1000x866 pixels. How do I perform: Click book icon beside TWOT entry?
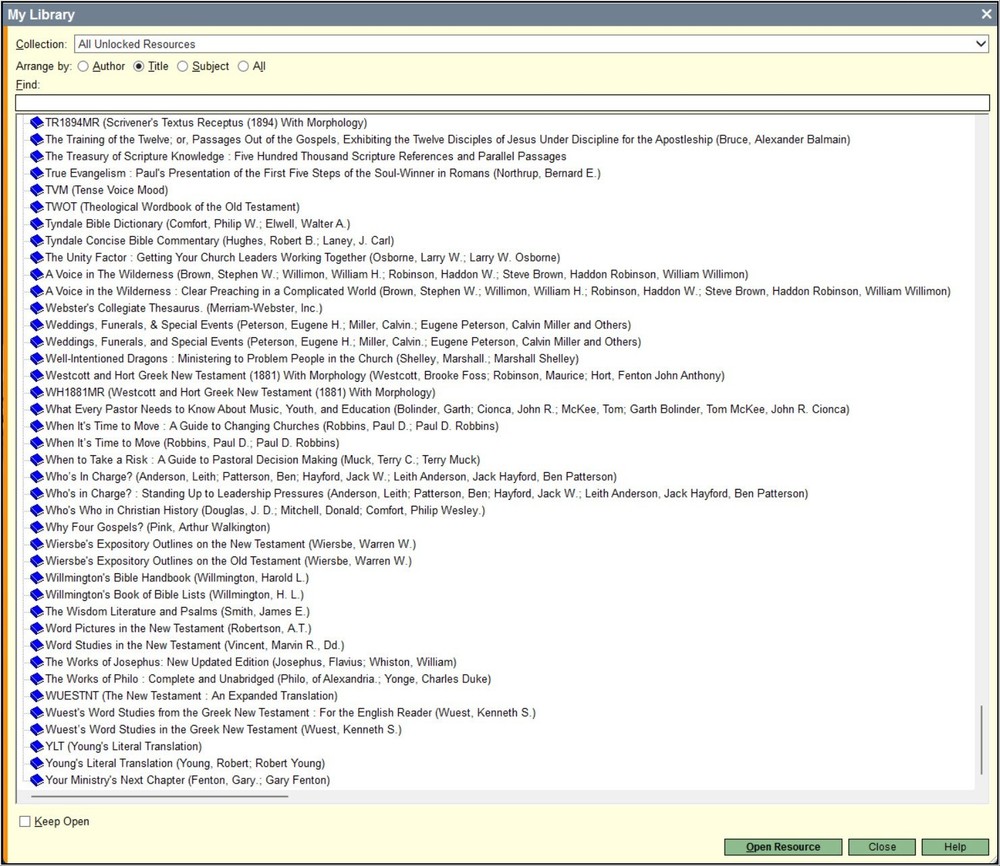point(37,207)
